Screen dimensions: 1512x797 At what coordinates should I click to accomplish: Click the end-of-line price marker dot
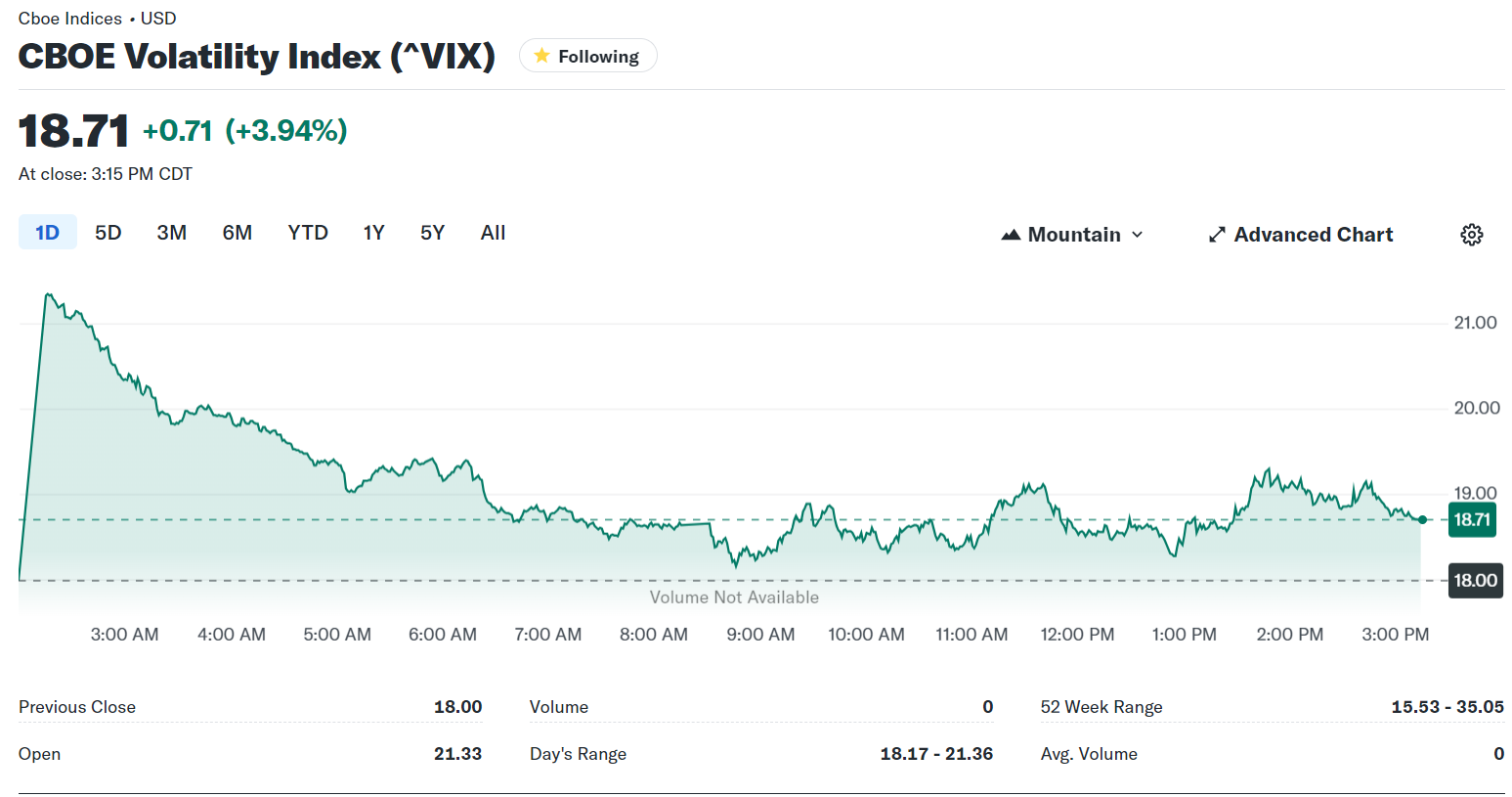(x=1422, y=520)
